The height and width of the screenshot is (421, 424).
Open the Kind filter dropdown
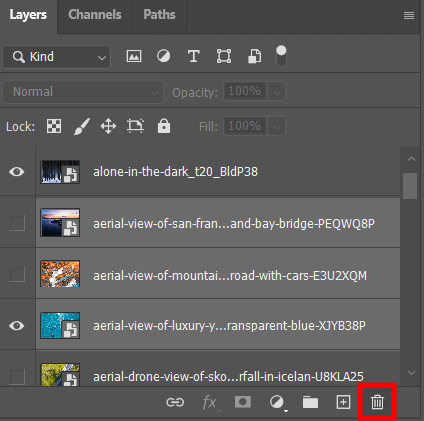[57, 57]
